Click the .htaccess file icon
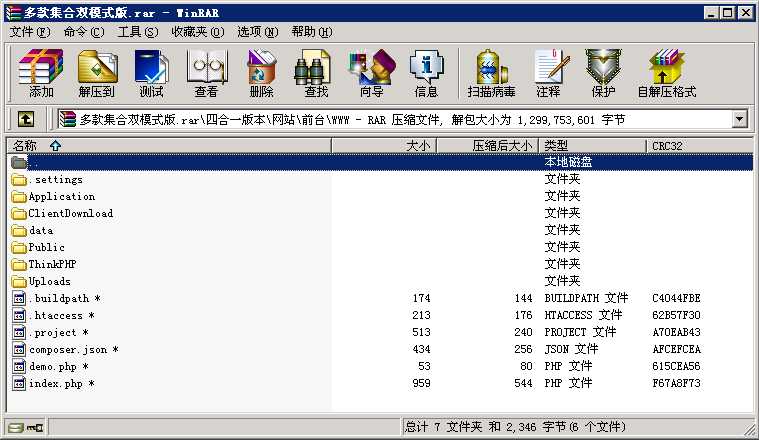The height and width of the screenshot is (440, 759). [x=19, y=316]
